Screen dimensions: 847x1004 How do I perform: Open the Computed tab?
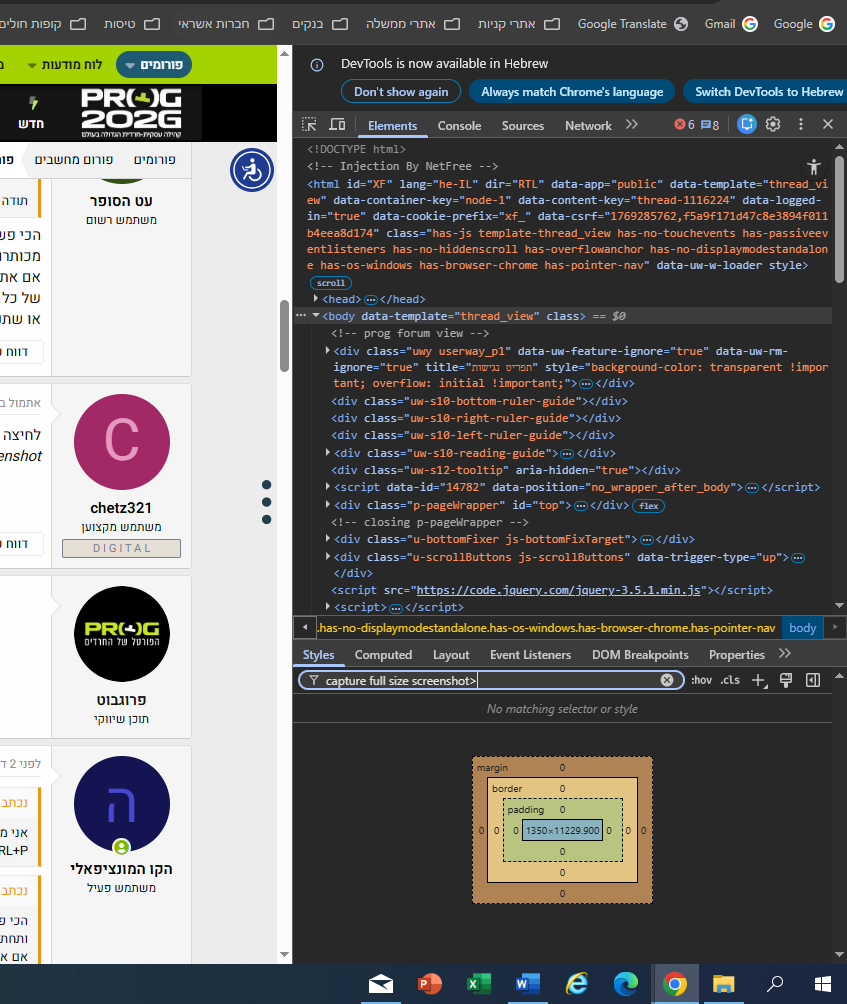pyautogui.click(x=383, y=654)
